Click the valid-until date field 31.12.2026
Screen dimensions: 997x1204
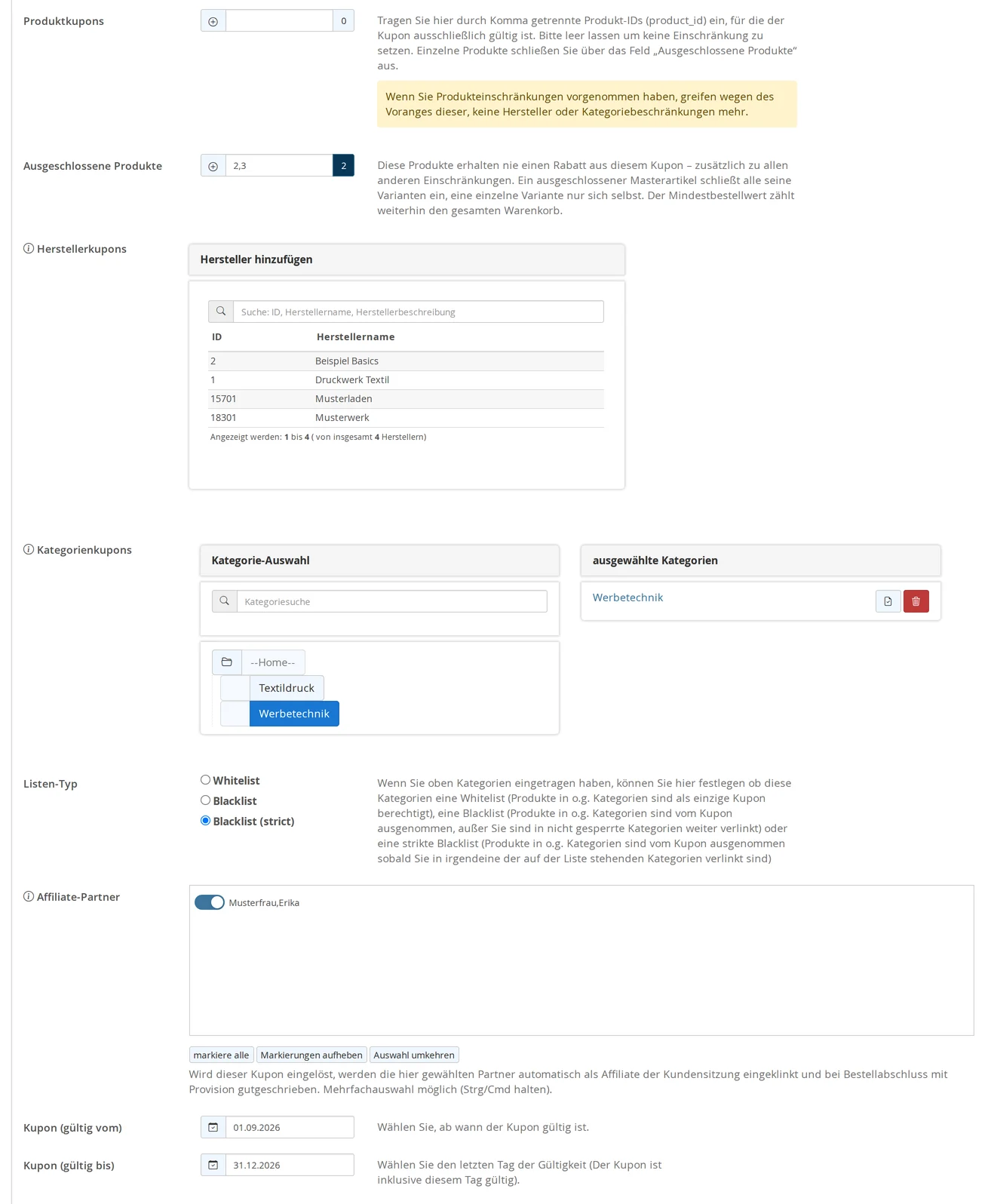tap(290, 1165)
